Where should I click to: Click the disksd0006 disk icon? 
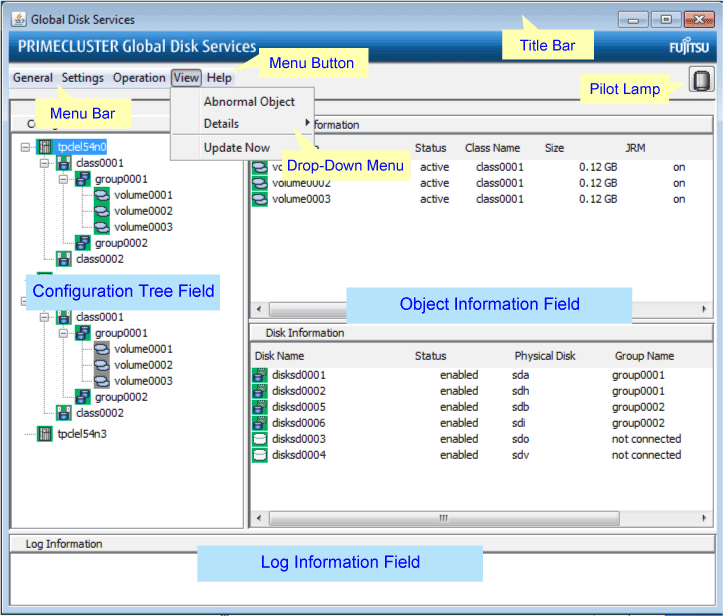(260, 423)
